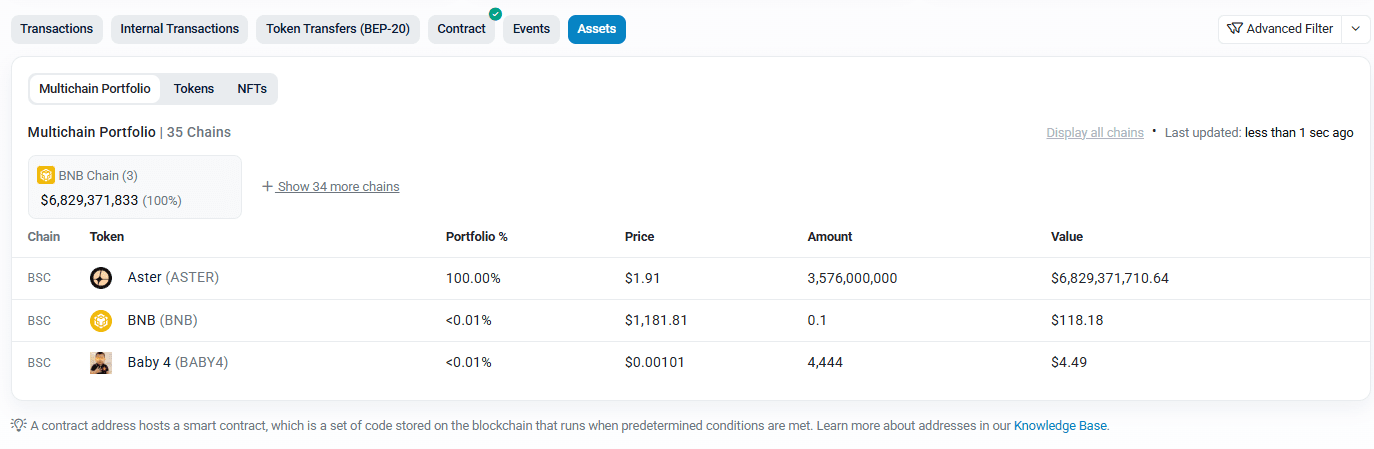Click the BNB token logo icon
This screenshot has width=1374, height=449.
point(101,320)
